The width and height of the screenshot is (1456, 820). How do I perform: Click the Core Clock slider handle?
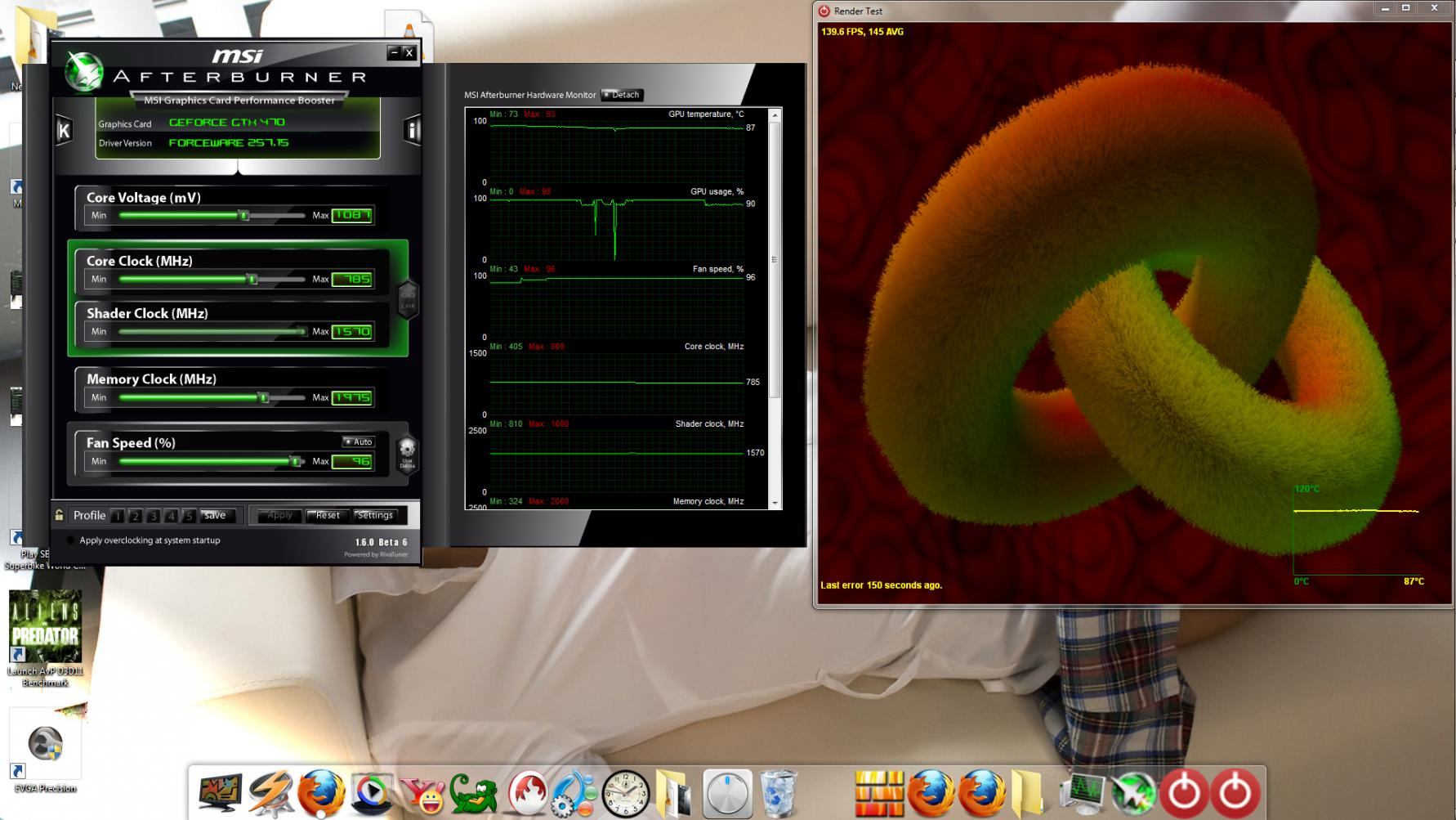(252, 279)
